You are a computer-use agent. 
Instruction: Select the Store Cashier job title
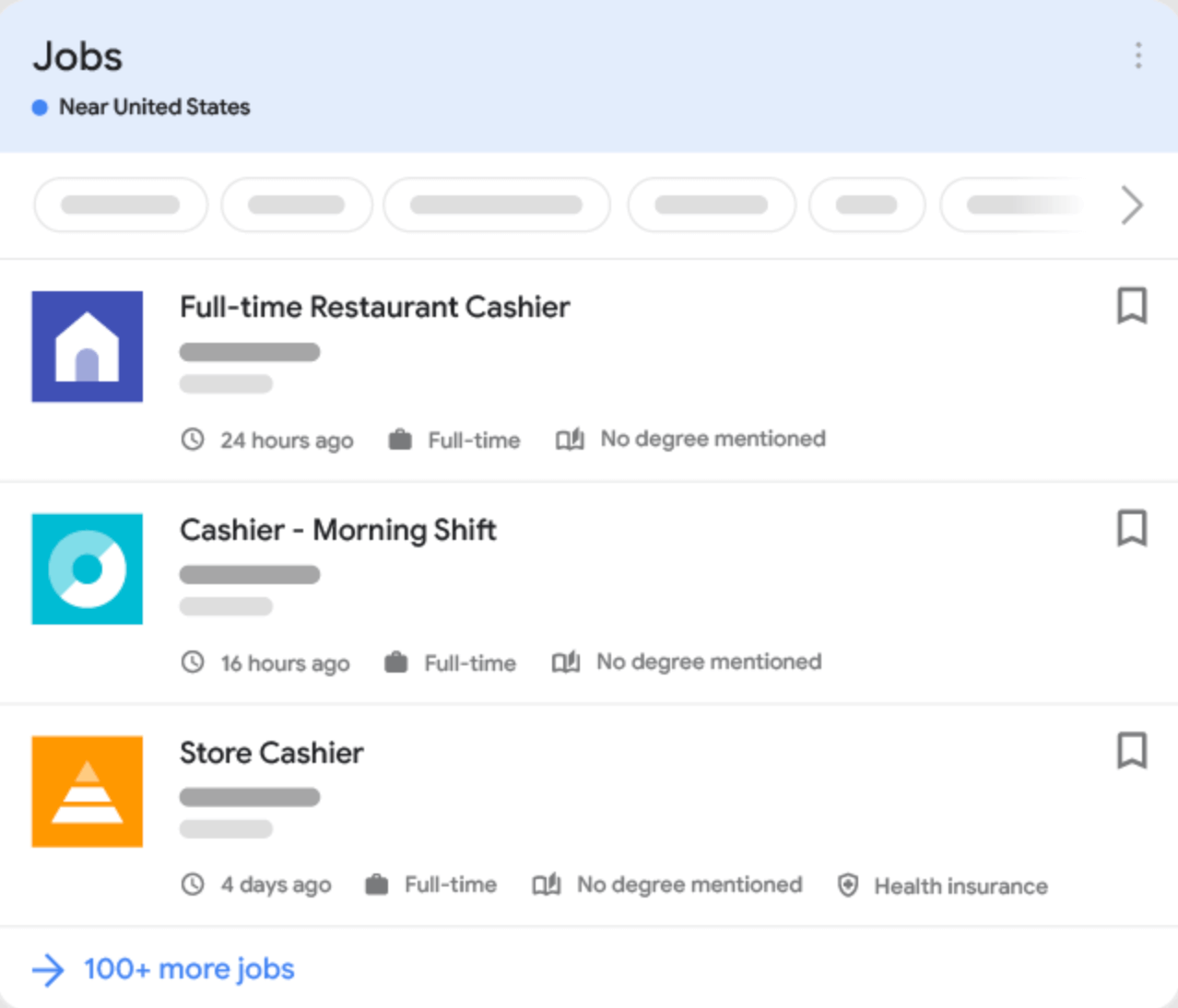[x=271, y=753]
